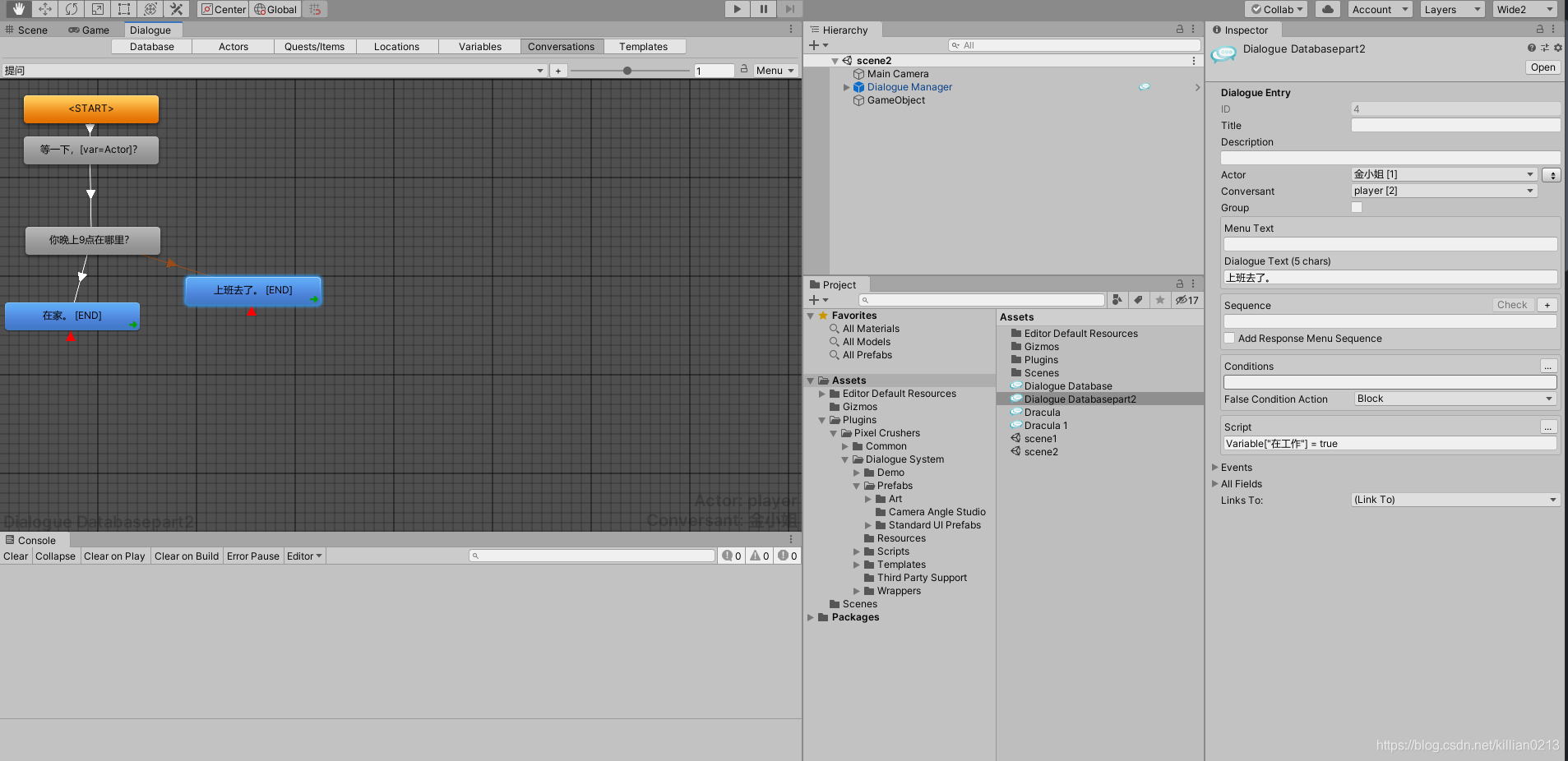Open the Layers dropdown
Viewport: 1568px width, 761px height.
[x=1451, y=9]
